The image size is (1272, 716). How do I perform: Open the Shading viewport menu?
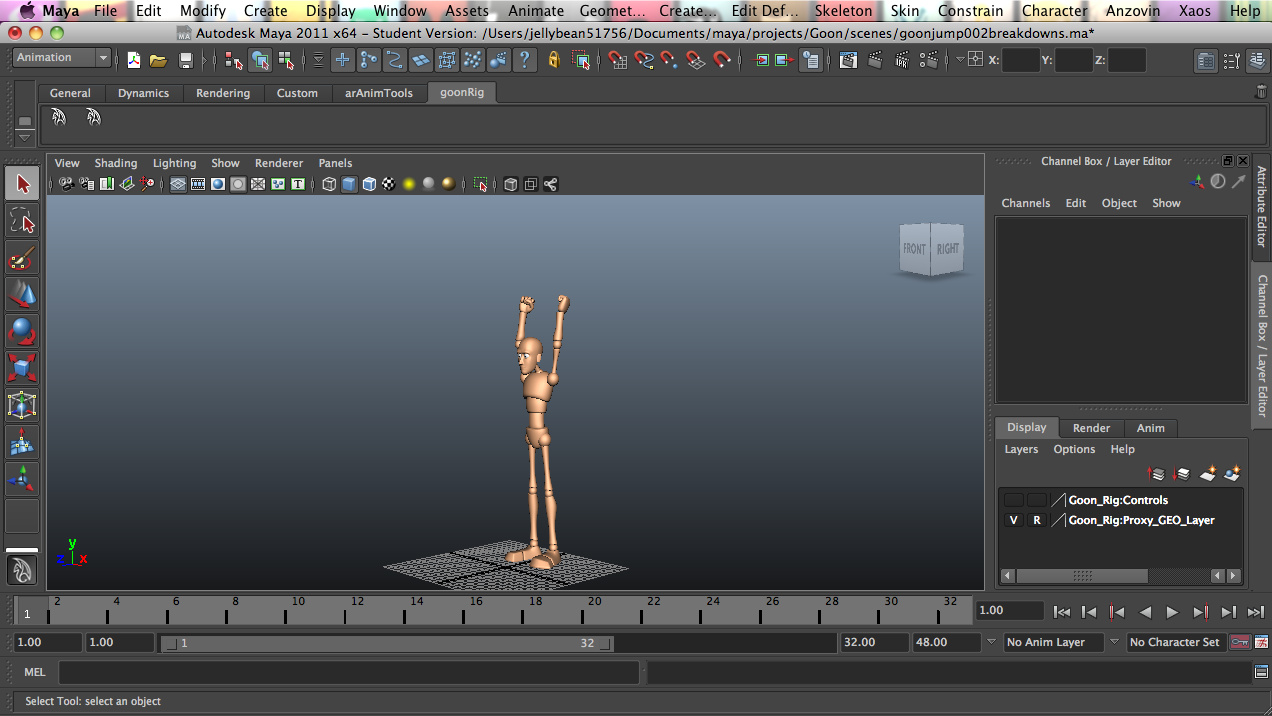[116, 163]
